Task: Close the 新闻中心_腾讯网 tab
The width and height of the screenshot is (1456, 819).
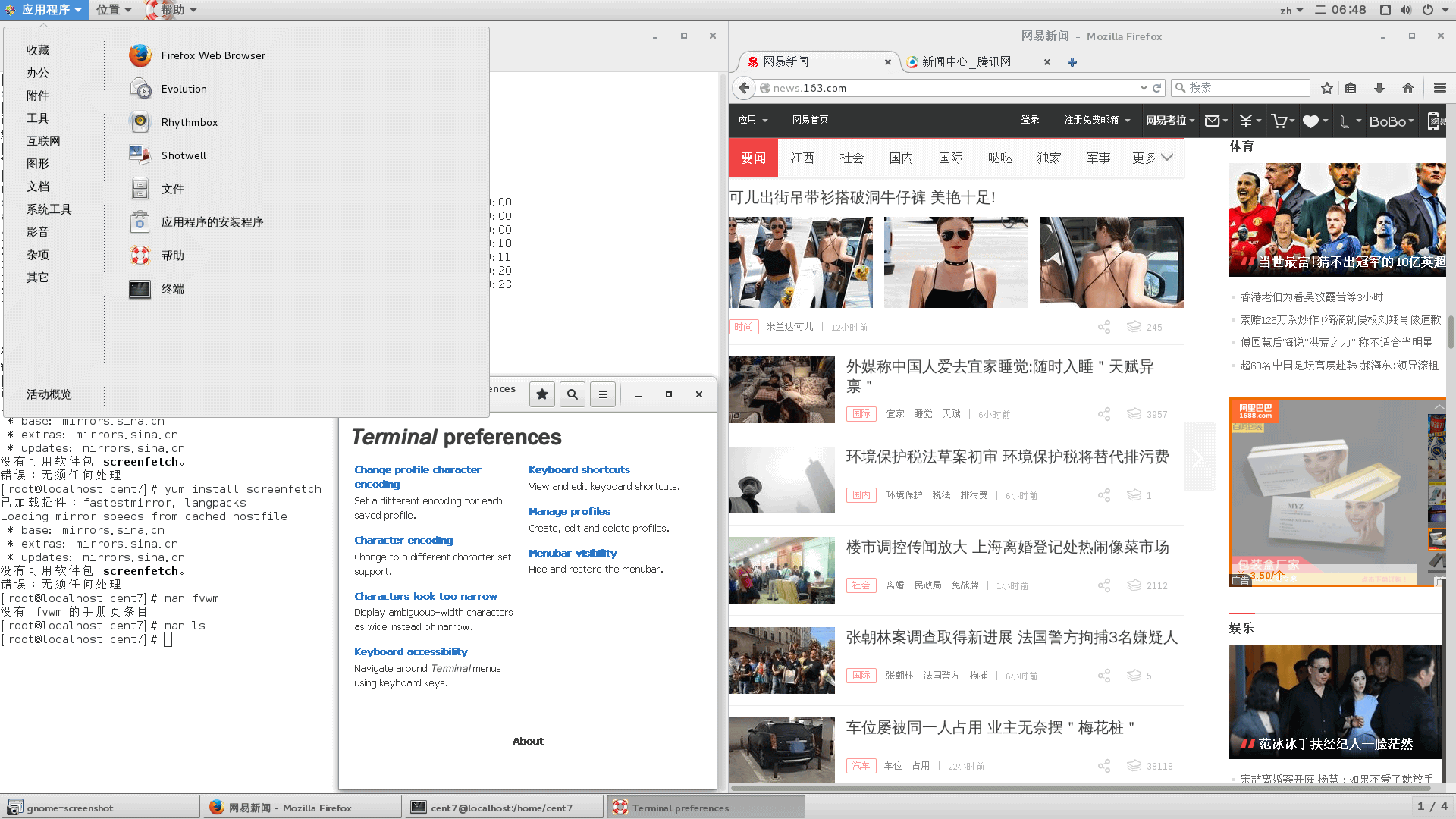Action: click(1047, 62)
